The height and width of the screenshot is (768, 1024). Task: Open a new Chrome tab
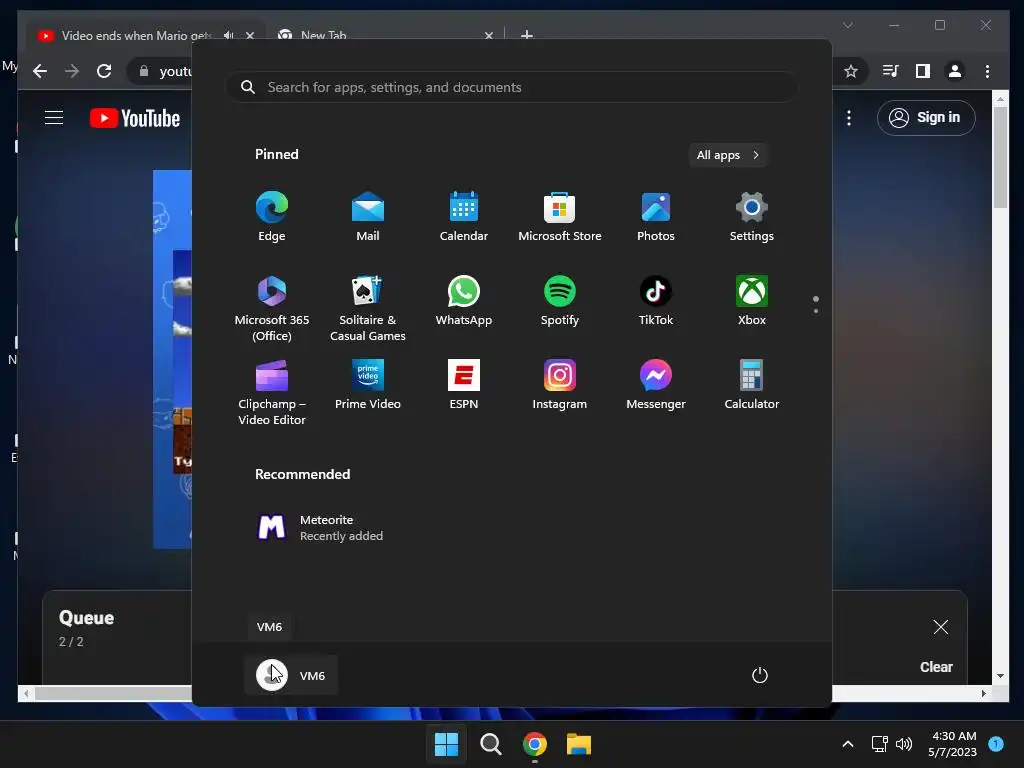(527, 35)
